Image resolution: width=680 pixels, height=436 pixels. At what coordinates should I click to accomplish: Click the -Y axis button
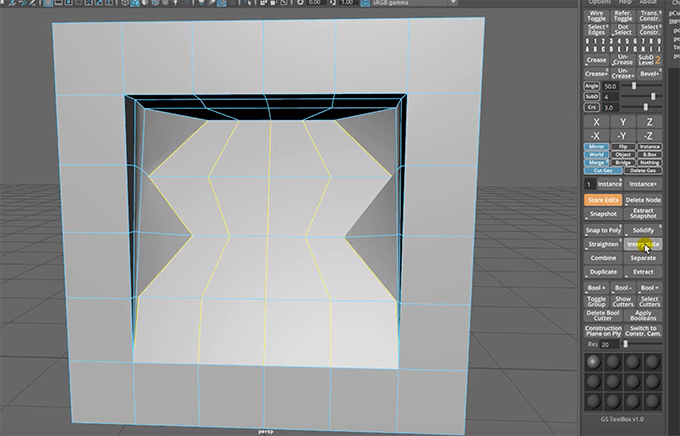point(623,135)
